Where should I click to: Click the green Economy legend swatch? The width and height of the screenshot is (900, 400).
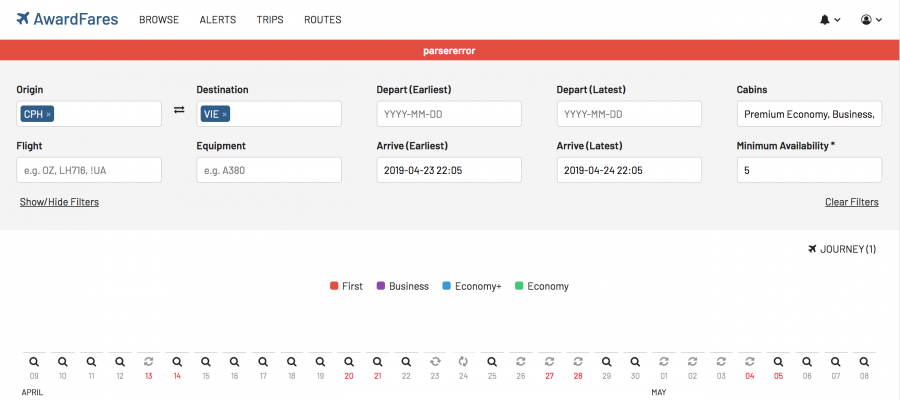point(519,286)
